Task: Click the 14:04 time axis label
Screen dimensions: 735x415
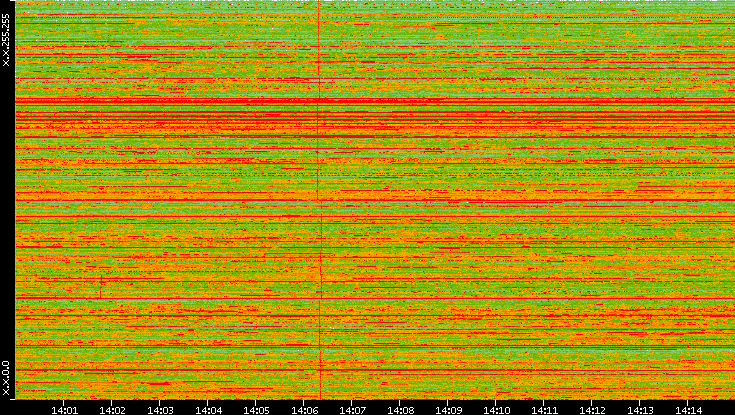Action: click(x=208, y=411)
